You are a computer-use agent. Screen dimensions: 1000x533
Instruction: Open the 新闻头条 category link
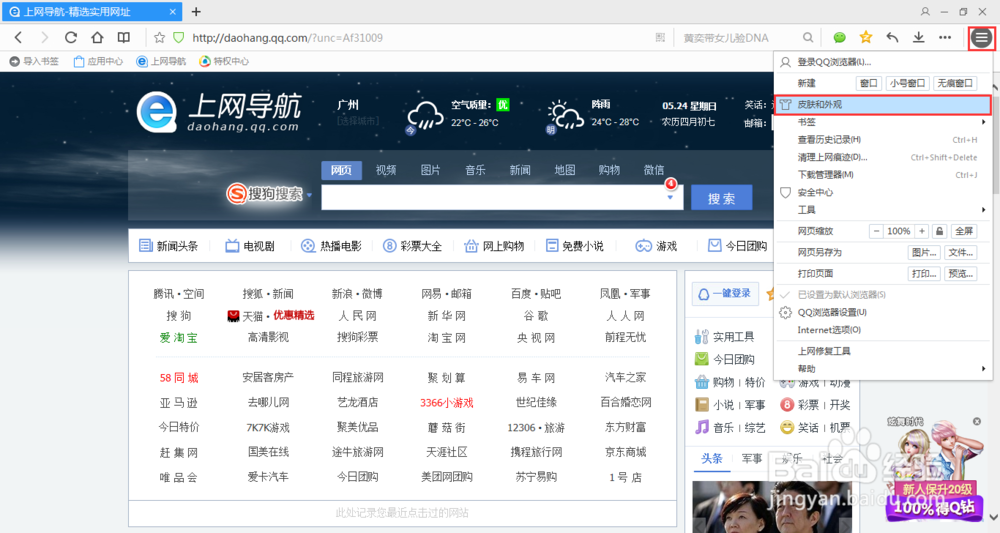(x=169, y=246)
